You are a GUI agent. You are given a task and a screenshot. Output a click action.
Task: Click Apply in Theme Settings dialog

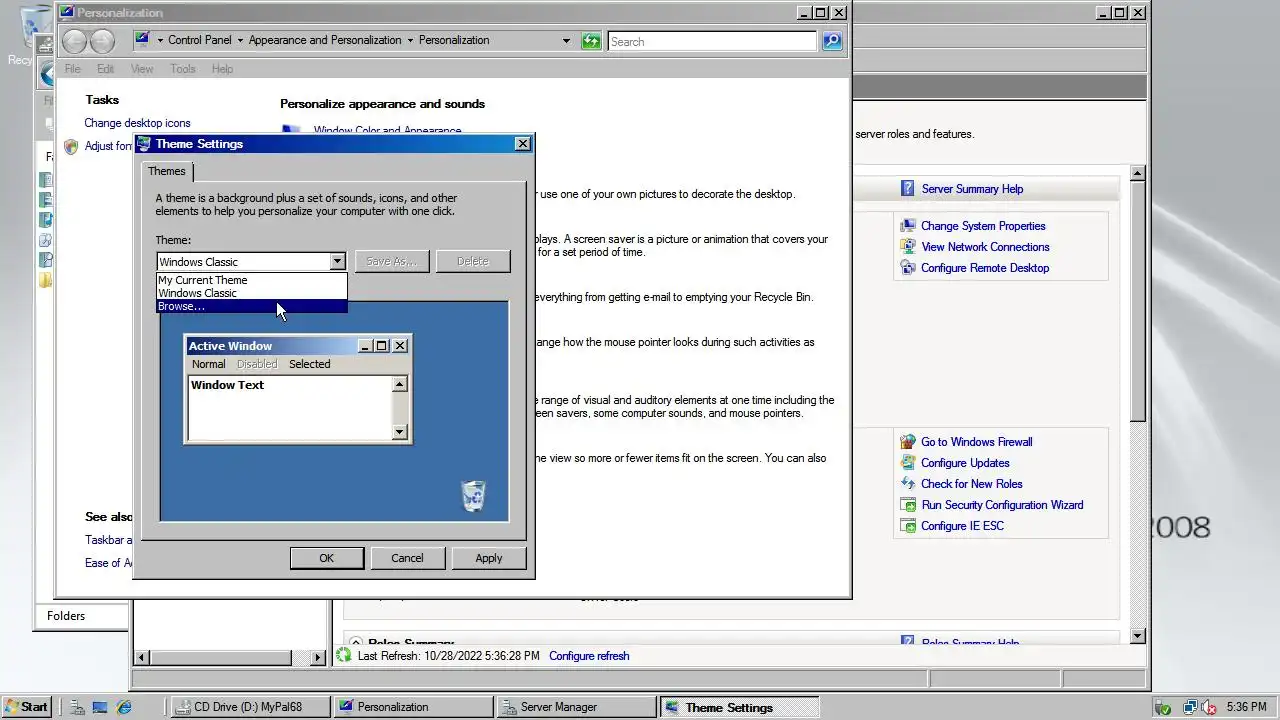[489, 558]
